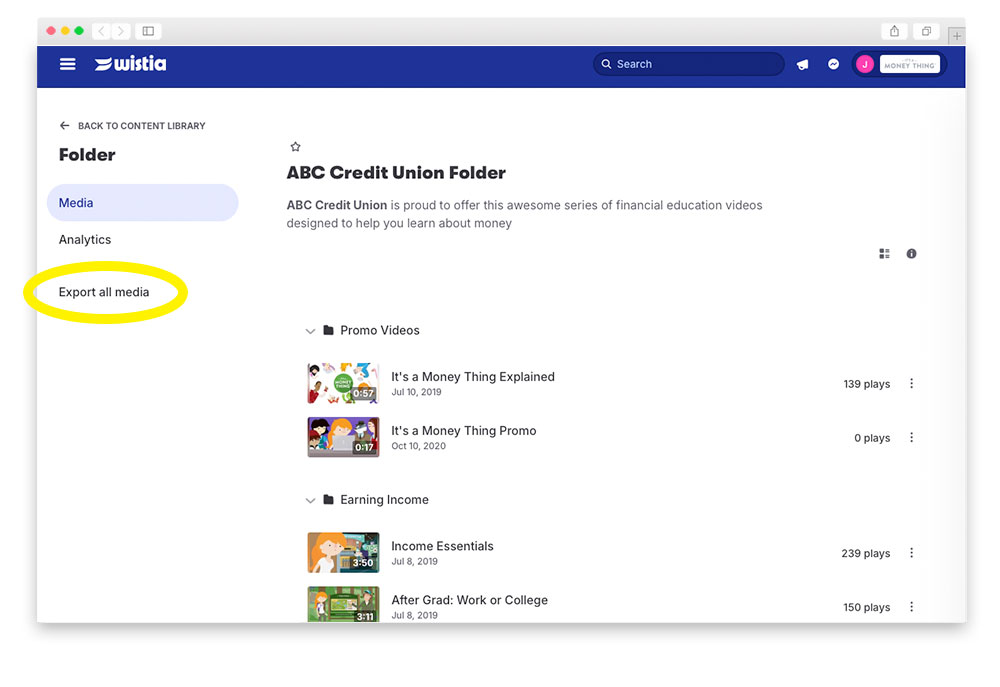Open After Grad: Work or College thumbnail
This screenshot has width=1000, height=687.
[343, 604]
